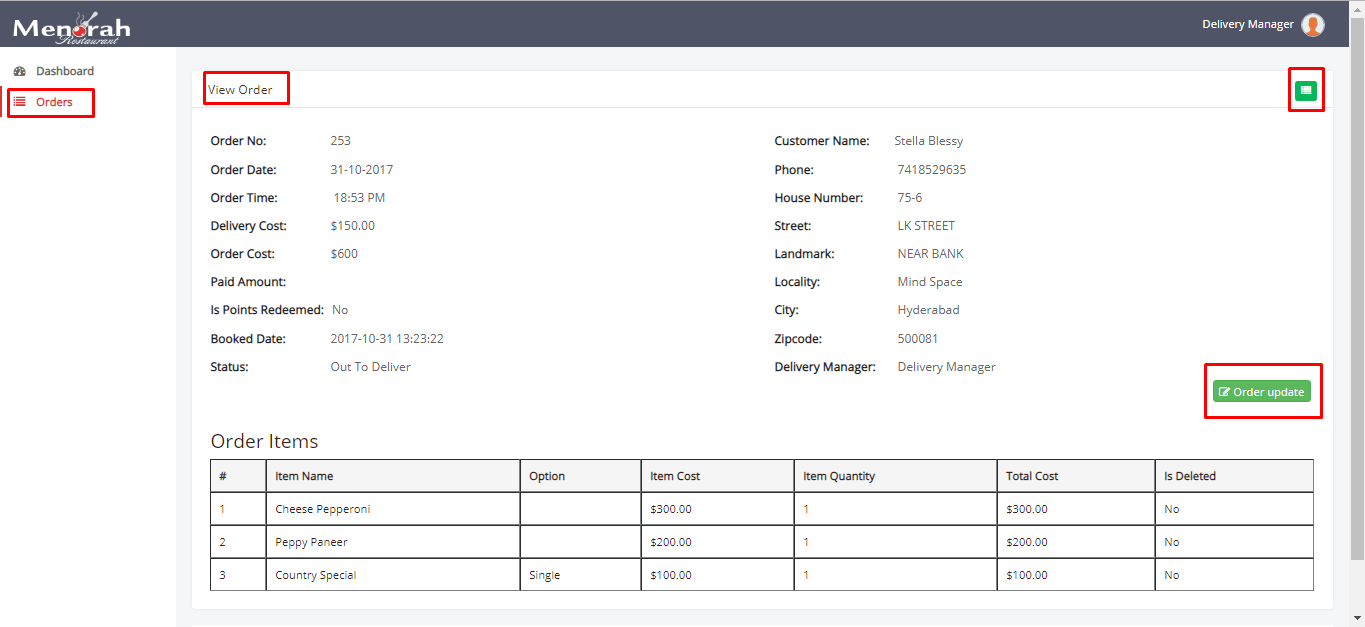Click the green order list icon button
1365x627 pixels.
tap(1305, 91)
